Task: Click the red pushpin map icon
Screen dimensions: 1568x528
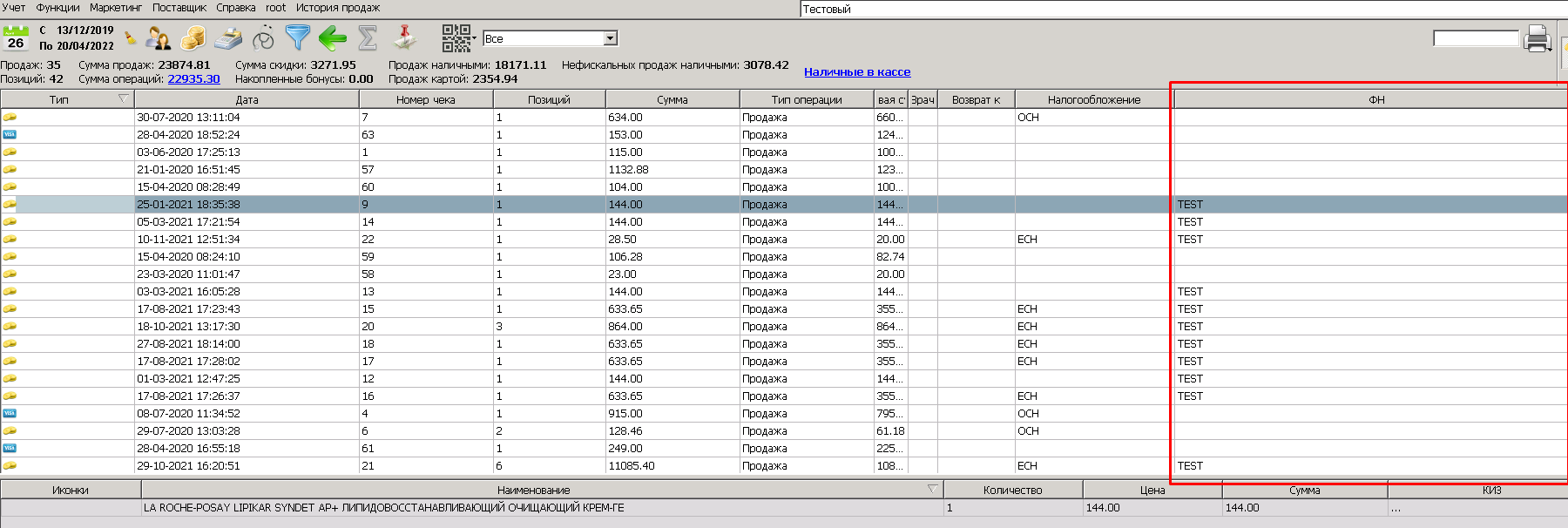Action: click(404, 38)
